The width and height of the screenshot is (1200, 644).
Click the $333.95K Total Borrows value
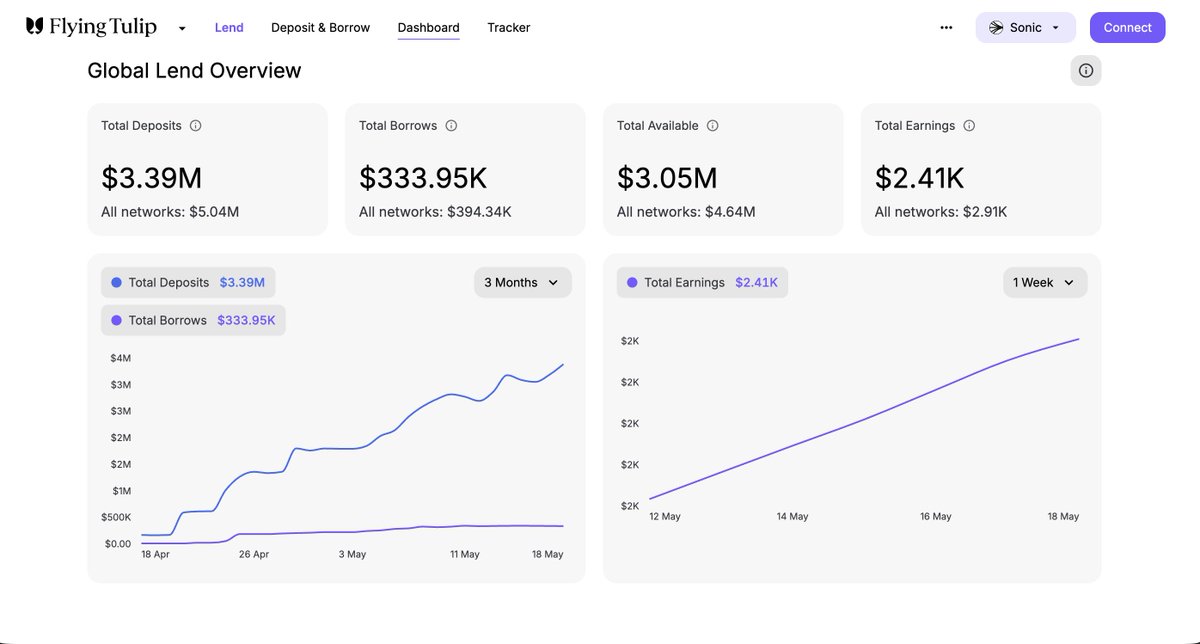pos(423,178)
